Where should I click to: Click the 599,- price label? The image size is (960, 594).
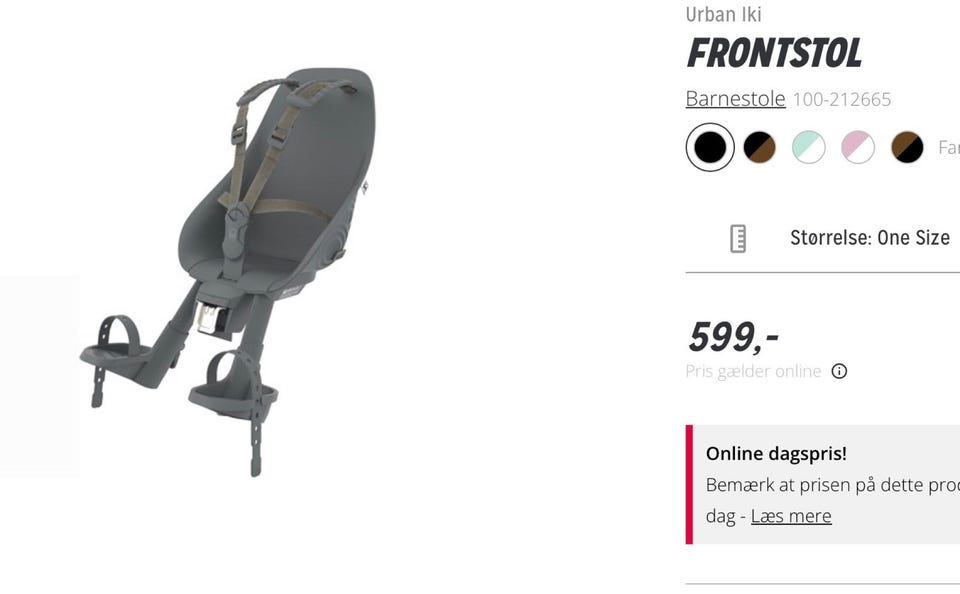pyautogui.click(x=733, y=337)
